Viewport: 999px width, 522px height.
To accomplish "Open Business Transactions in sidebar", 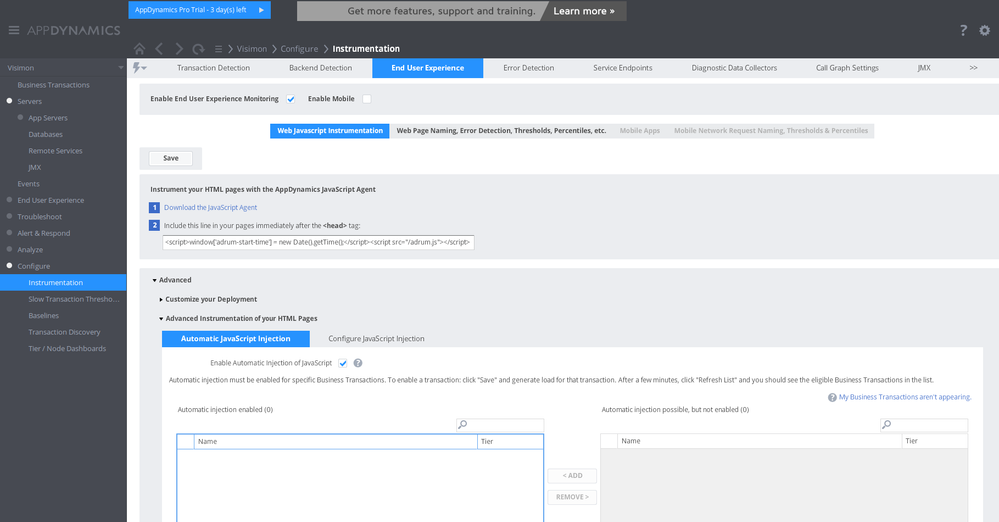I will [54, 85].
